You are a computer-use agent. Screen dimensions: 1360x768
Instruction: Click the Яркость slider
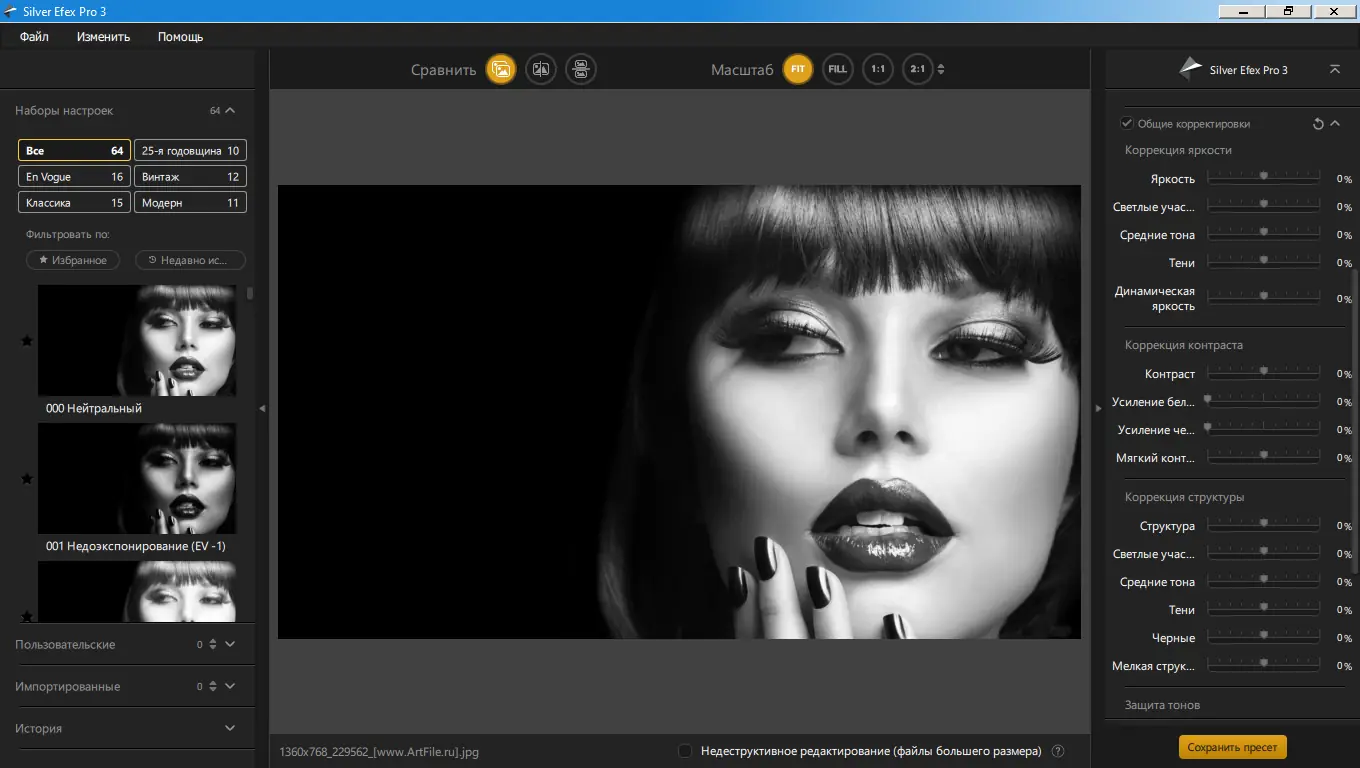(1263, 179)
